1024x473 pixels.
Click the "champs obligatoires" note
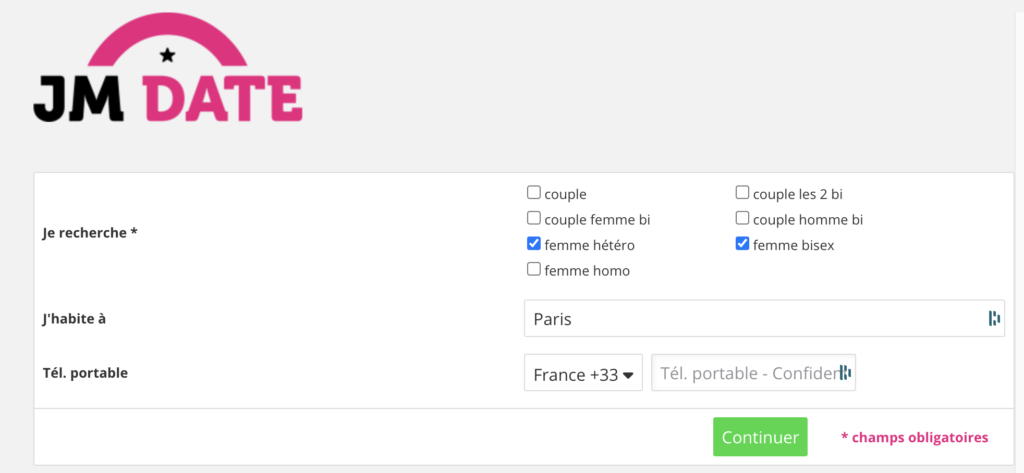pyautogui.click(x=914, y=437)
